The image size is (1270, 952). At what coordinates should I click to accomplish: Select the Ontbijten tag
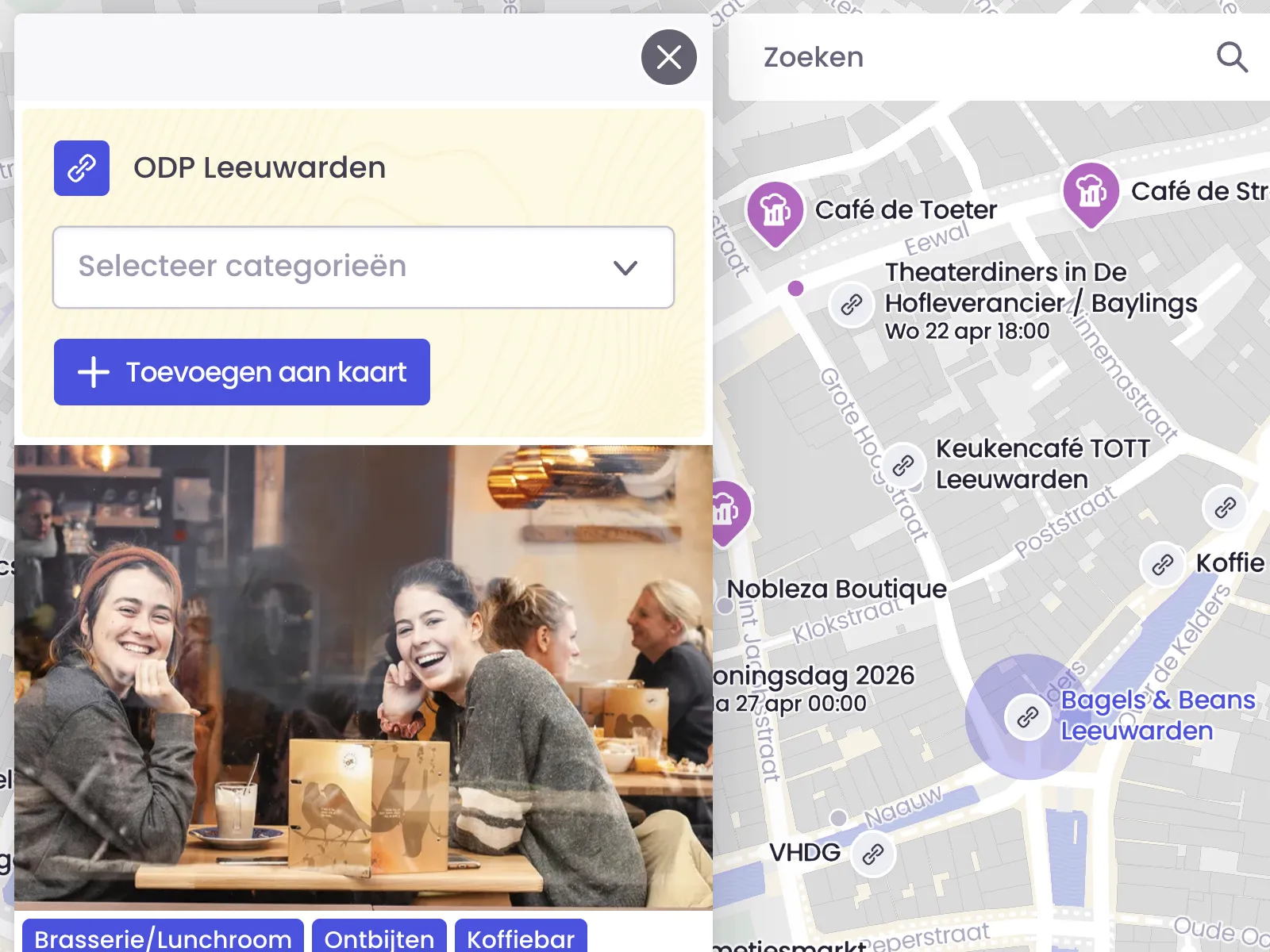(379, 938)
